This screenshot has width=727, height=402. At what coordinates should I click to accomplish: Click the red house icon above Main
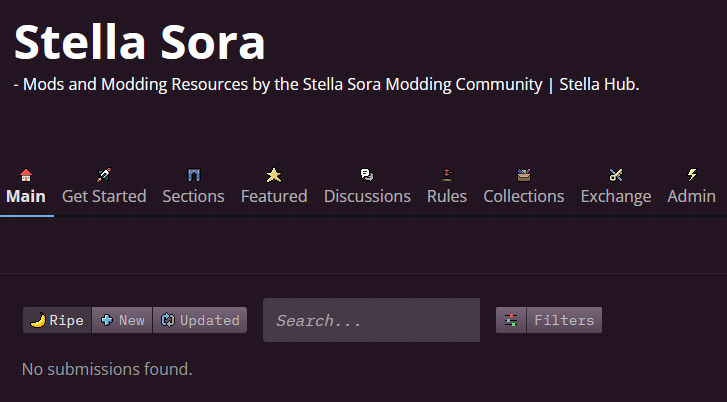[26, 175]
